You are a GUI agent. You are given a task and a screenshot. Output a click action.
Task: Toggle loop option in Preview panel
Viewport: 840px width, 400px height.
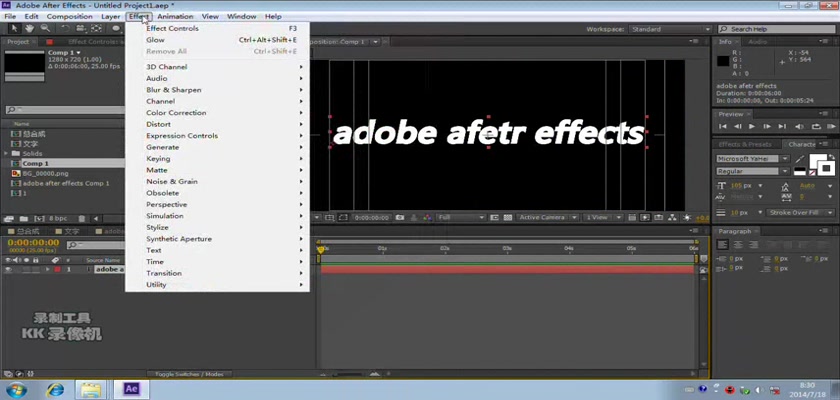point(816,126)
